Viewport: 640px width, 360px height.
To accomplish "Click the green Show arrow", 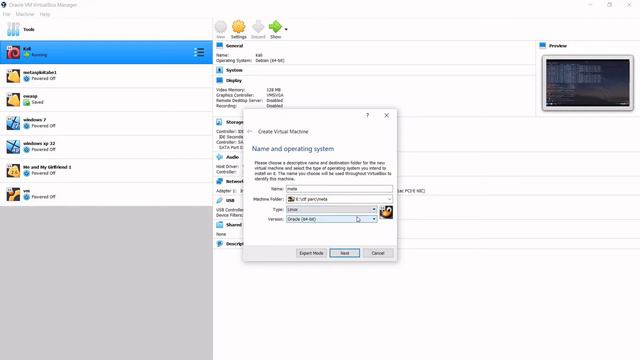I will coord(275,27).
